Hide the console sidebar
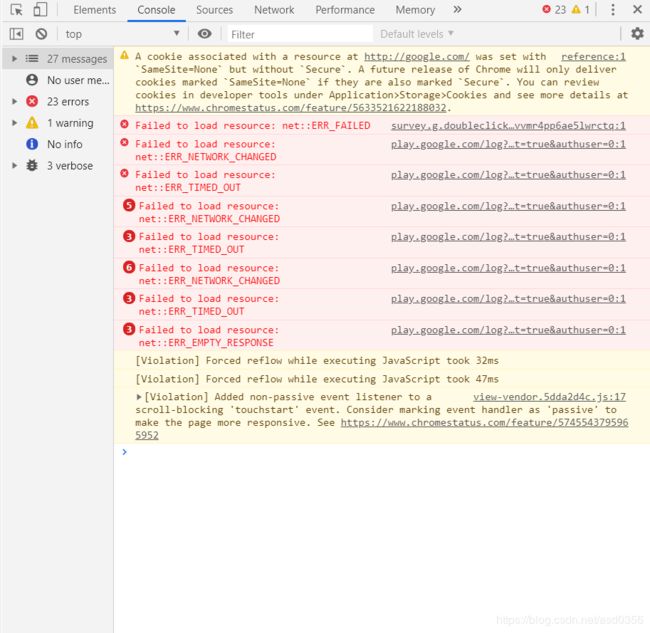The height and width of the screenshot is (633, 650). 17,34
